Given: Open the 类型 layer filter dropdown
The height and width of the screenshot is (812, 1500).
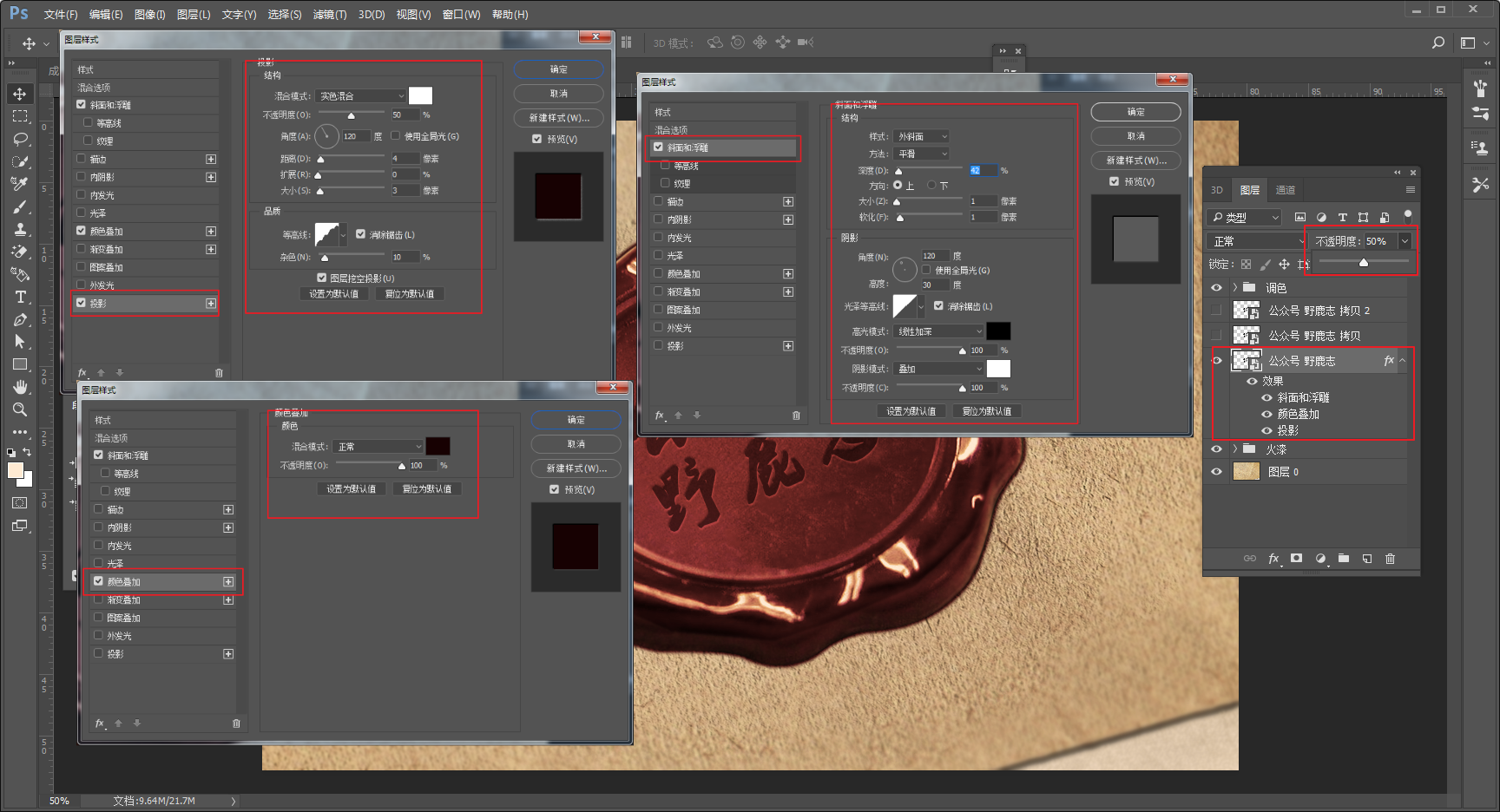Looking at the screenshot, I should point(1245,217).
